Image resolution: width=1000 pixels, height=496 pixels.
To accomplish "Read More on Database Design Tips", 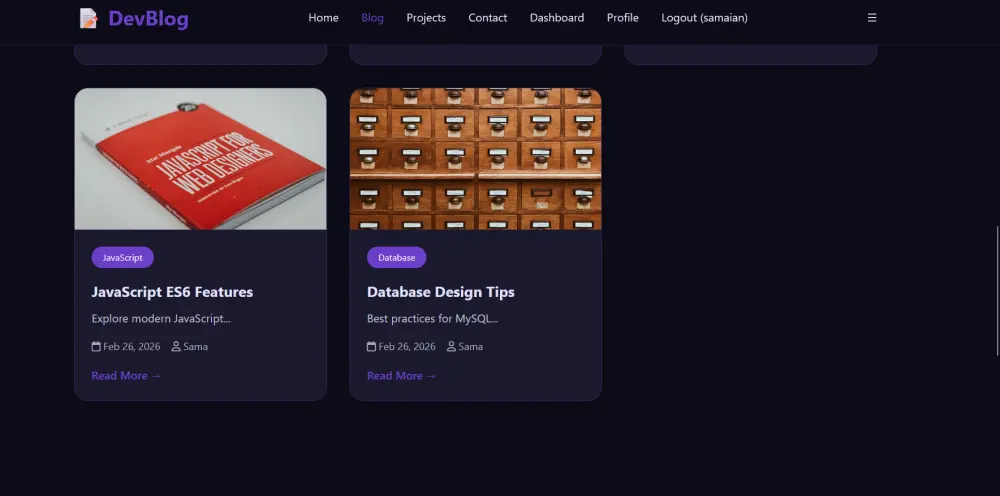I will [x=402, y=376].
